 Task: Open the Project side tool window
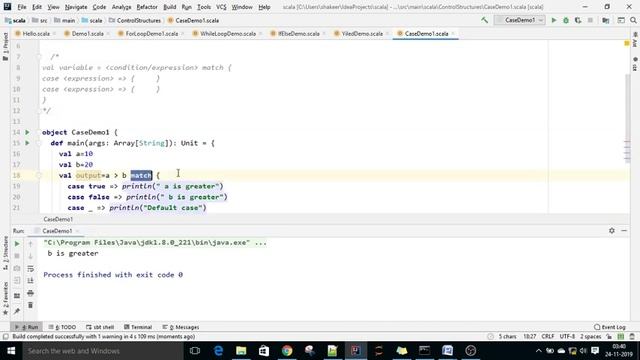pyautogui.click(x=5, y=47)
